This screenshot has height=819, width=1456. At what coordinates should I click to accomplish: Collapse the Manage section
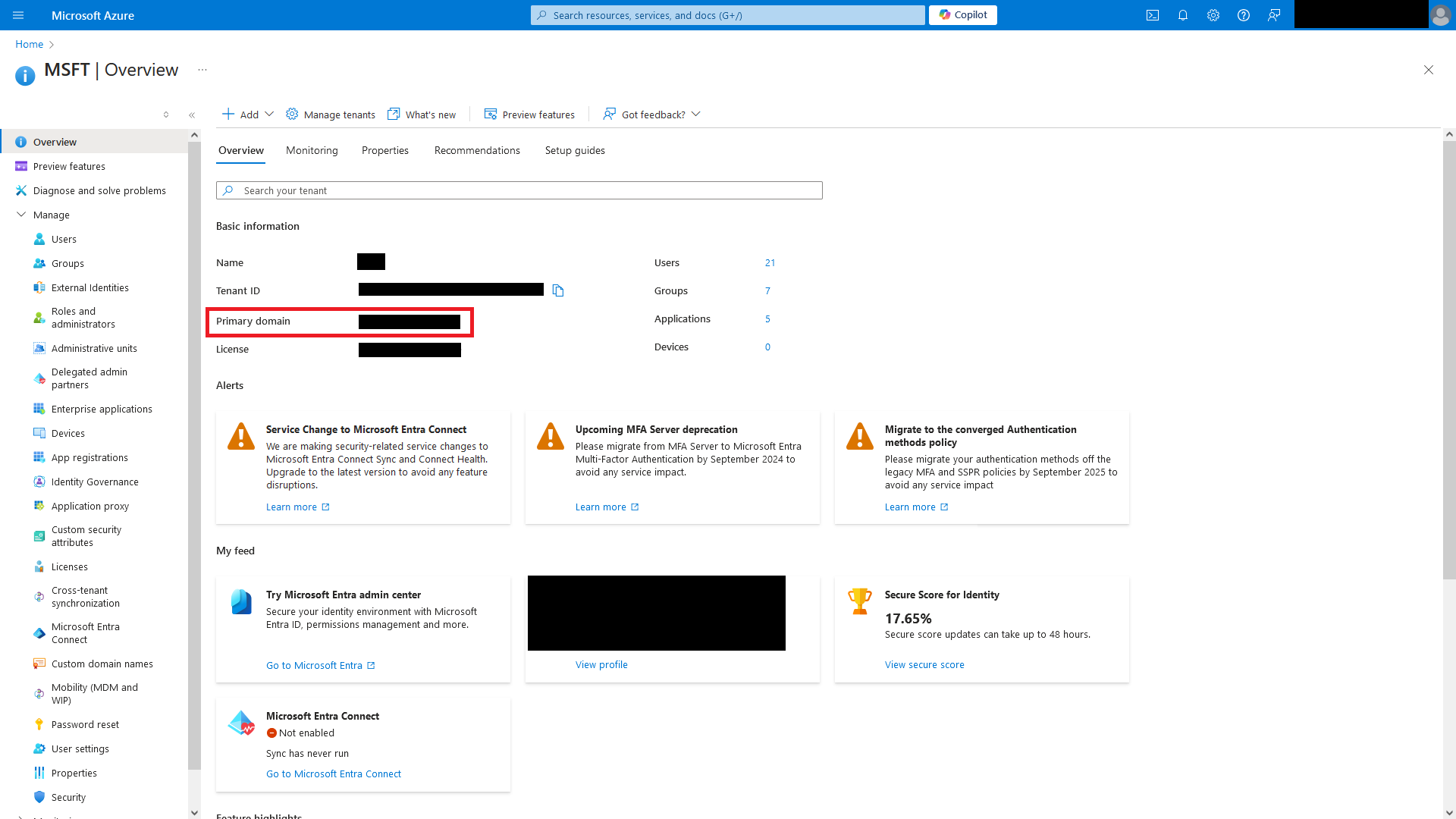pos(21,215)
